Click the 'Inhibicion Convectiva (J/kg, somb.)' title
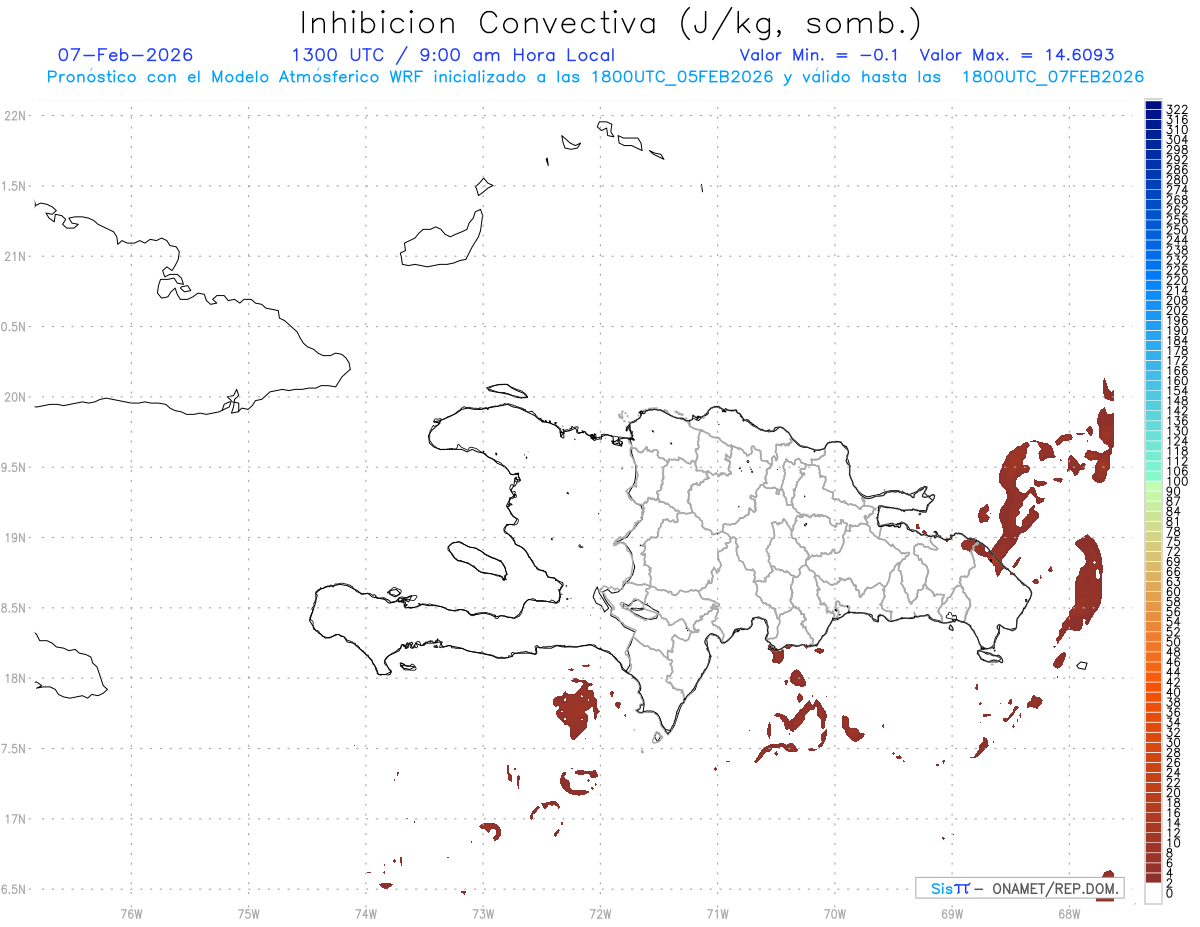1200x927 pixels. click(x=611, y=24)
